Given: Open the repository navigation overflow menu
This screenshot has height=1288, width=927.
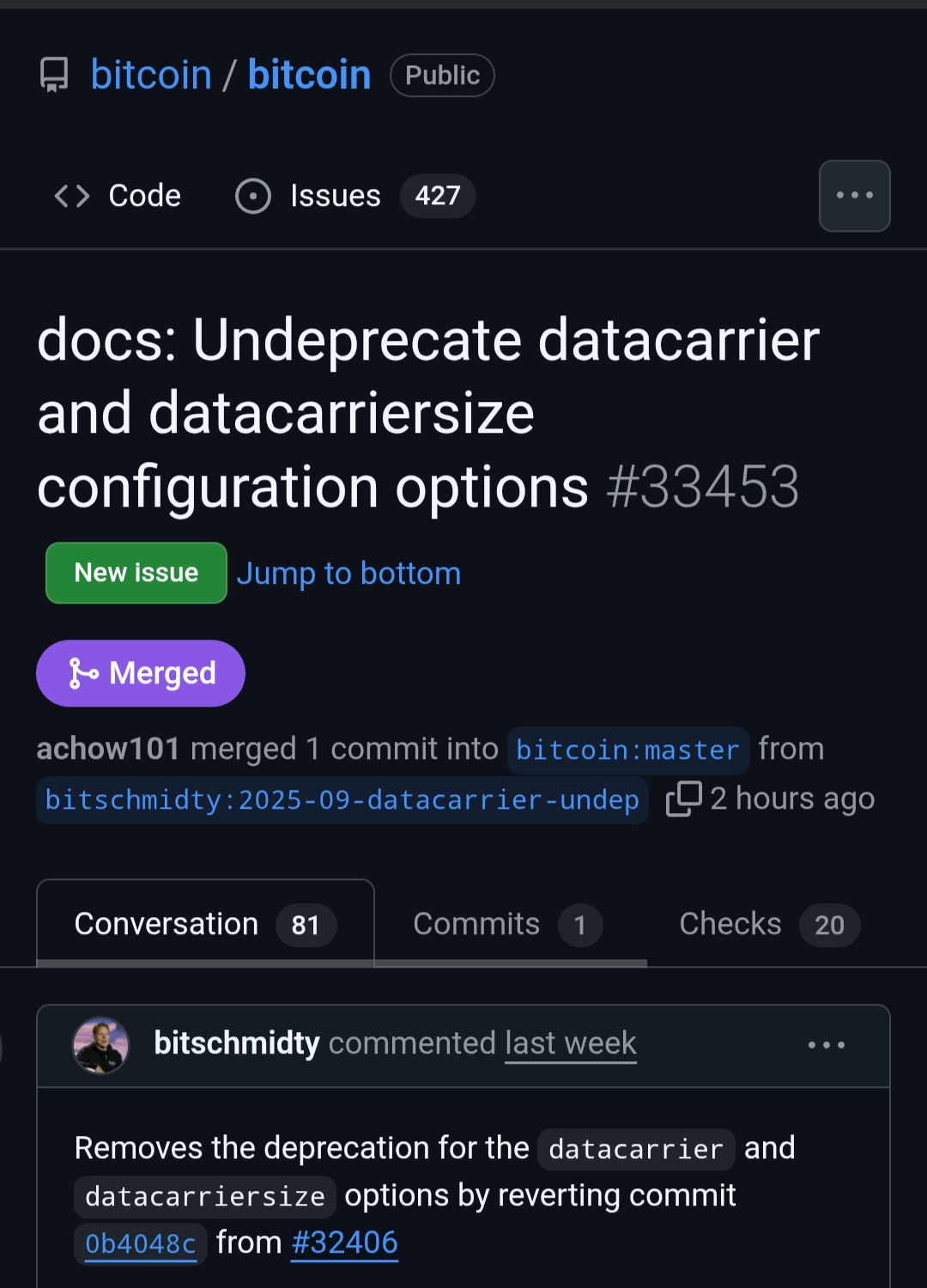Looking at the screenshot, I should click(x=854, y=196).
